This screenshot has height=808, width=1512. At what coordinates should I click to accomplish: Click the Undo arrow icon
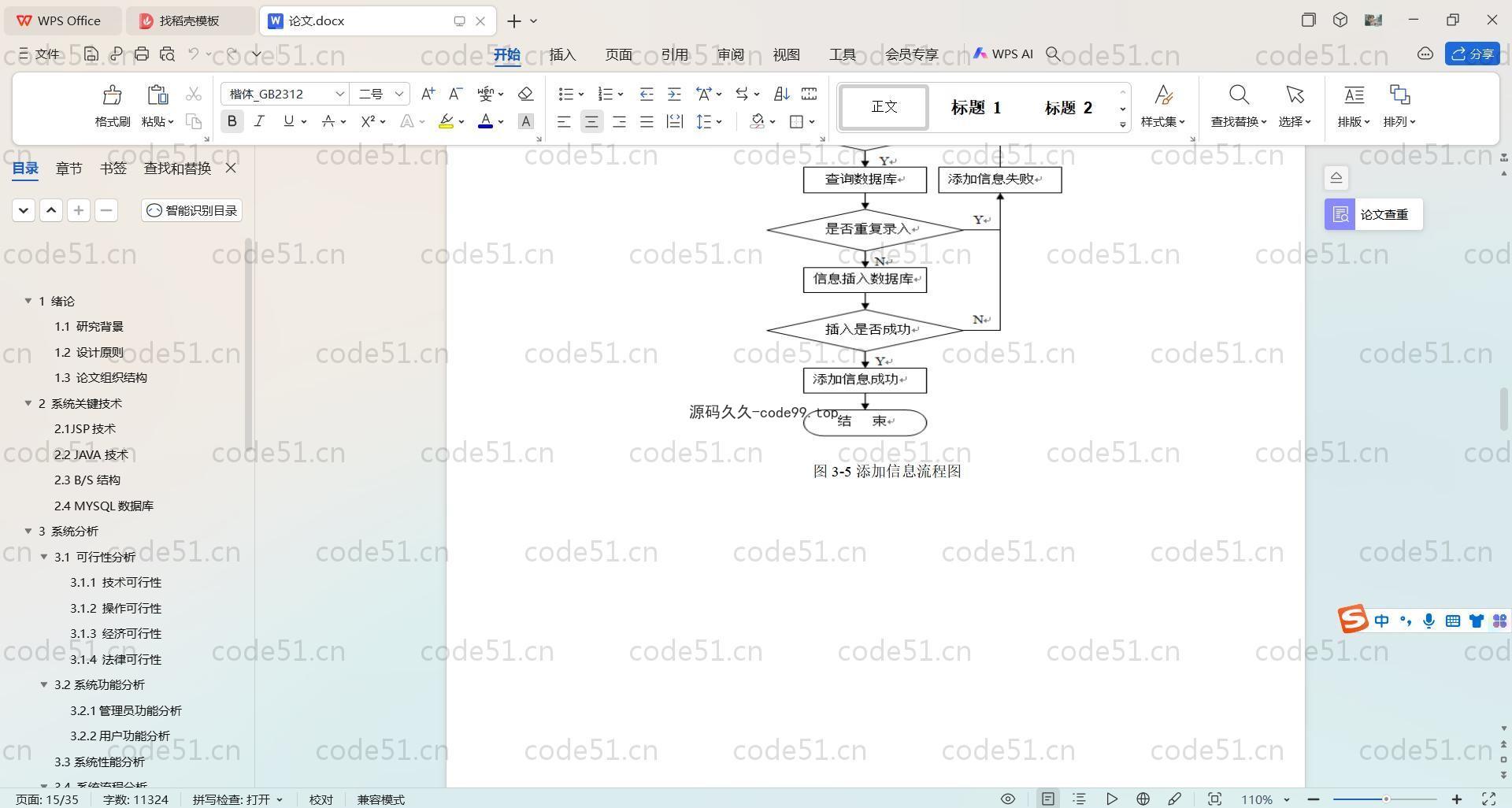tap(194, 54)
